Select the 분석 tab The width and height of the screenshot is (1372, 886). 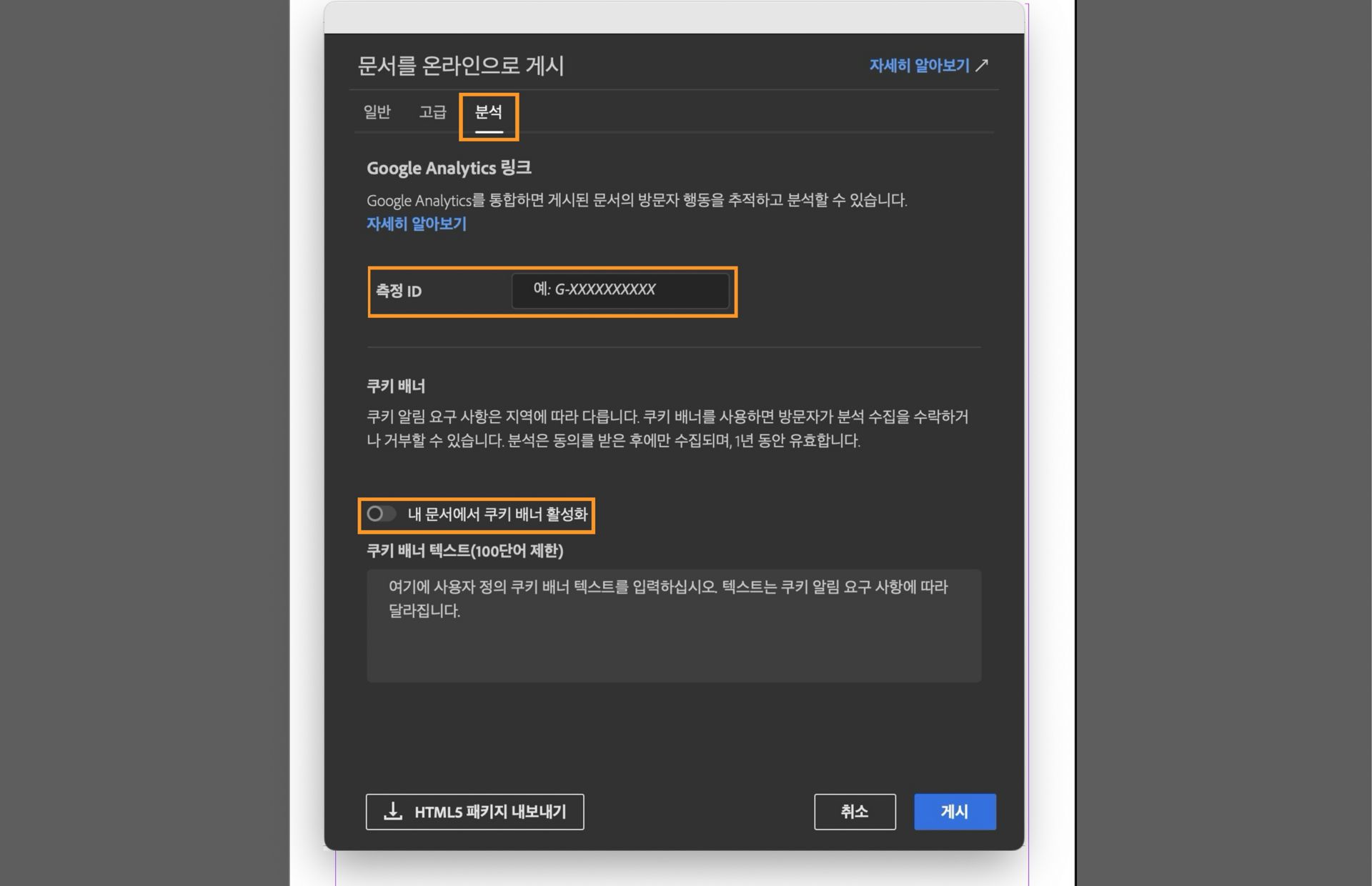[x=489, y=111]
